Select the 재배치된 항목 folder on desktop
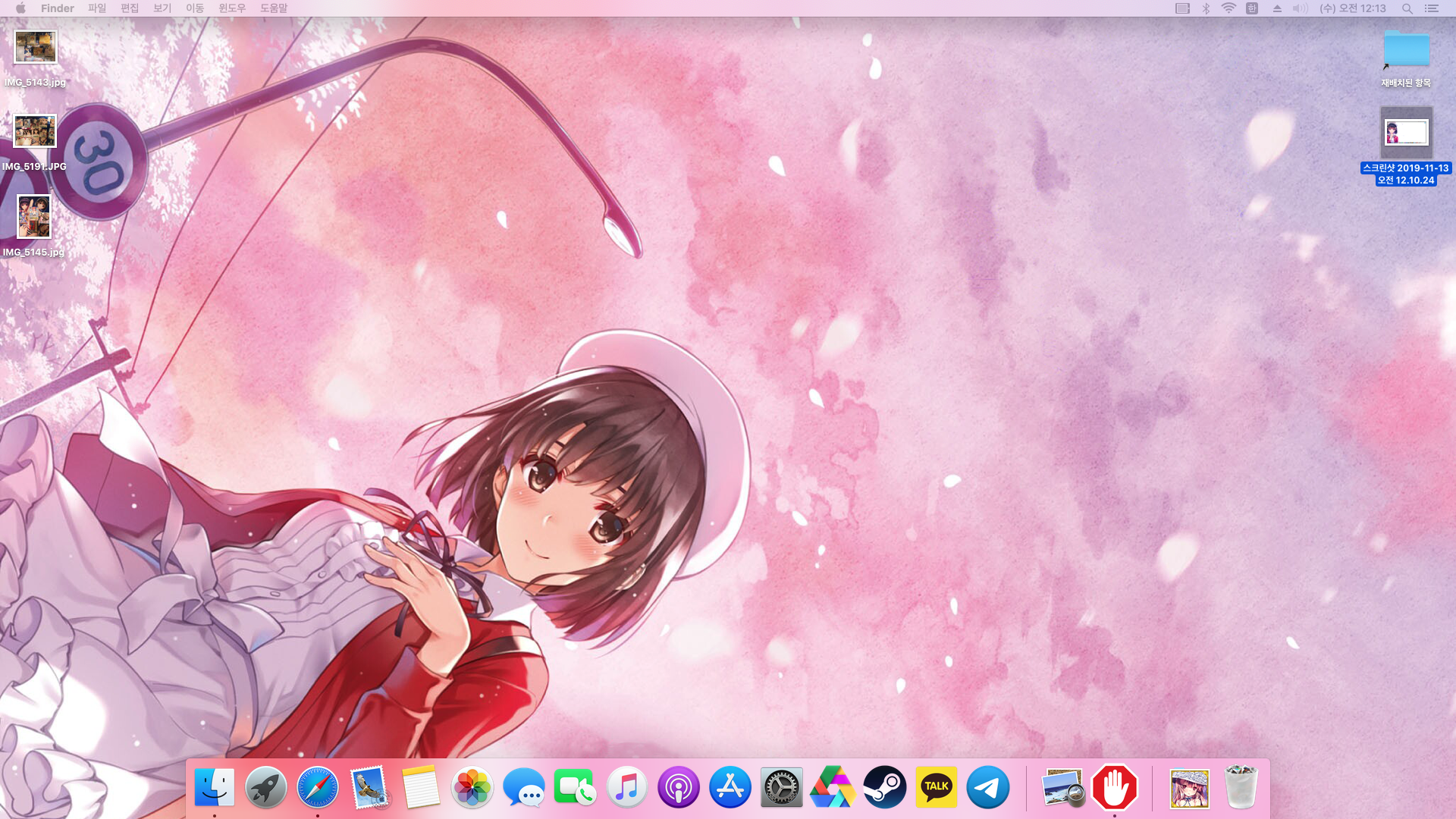Viewport: 1456px width, 819px height. click(1407, 49)
